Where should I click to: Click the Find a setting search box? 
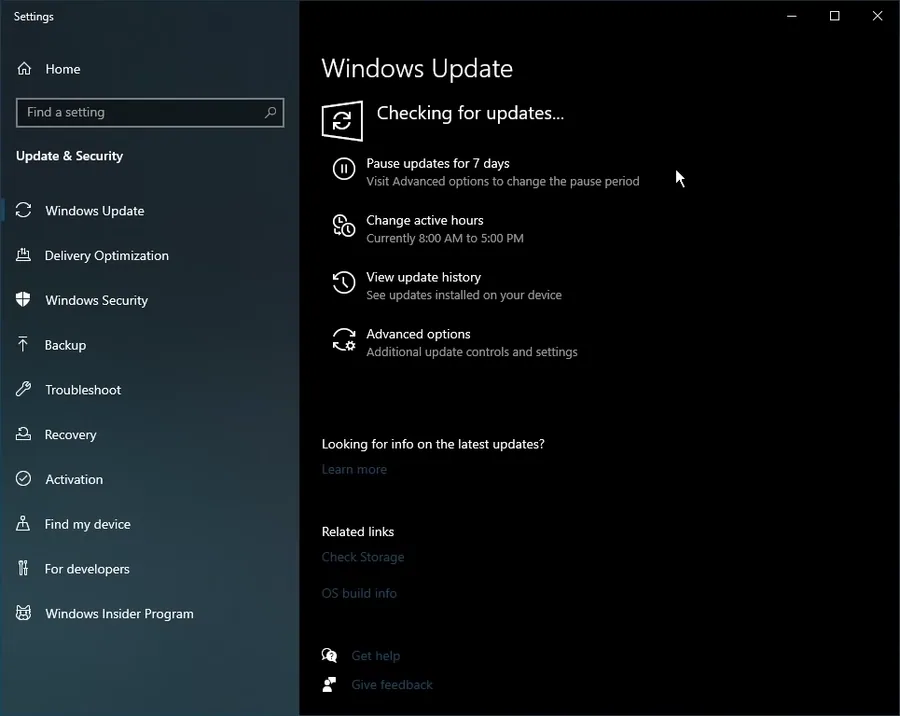point(150,113)
